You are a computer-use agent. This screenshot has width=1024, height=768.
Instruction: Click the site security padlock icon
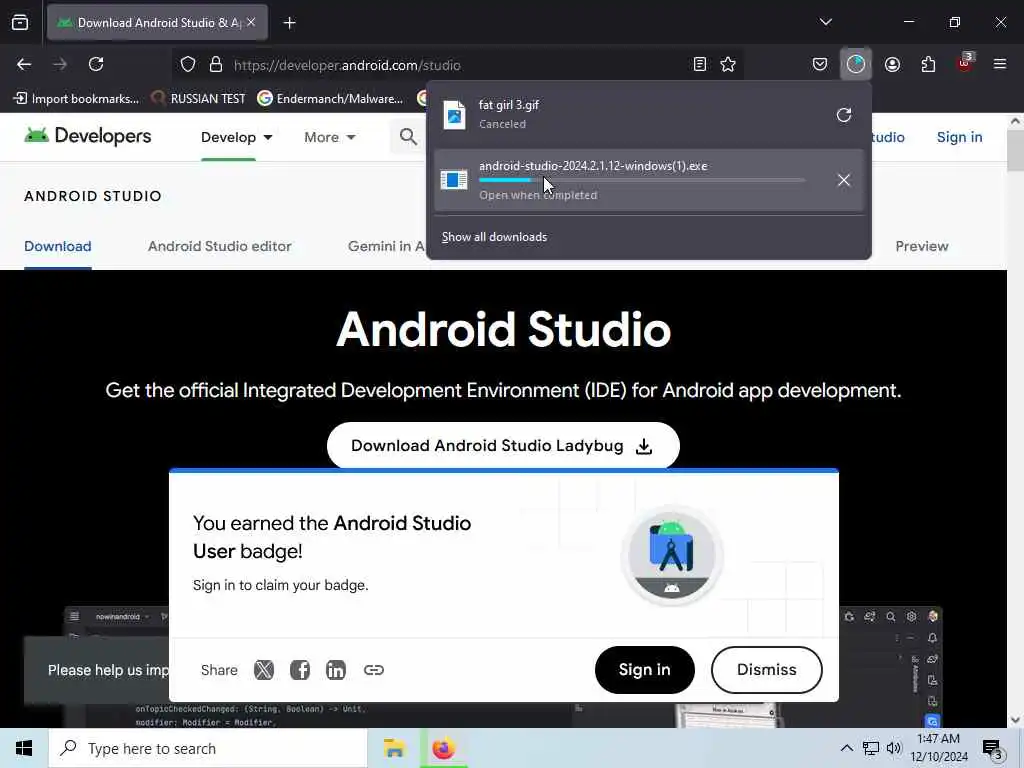[x=216, y=65]
